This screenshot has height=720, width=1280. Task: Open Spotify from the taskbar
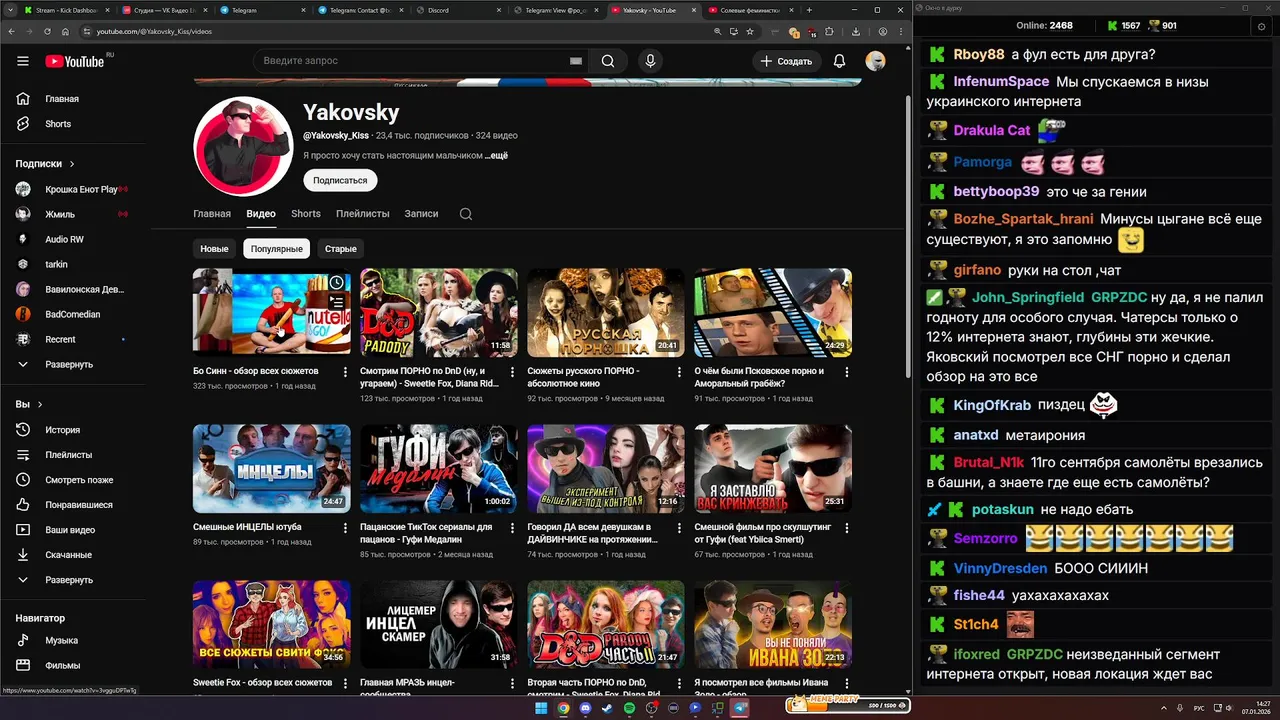[x=629, y=708]
